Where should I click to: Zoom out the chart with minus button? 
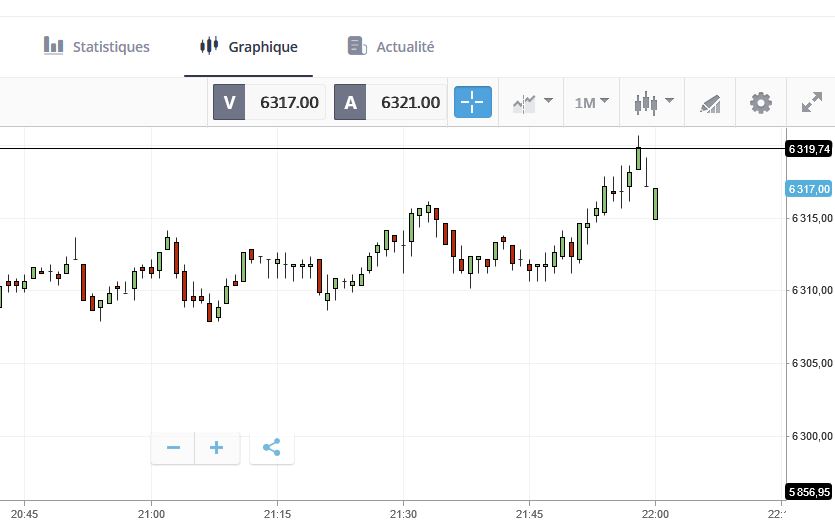coord(173,447)
